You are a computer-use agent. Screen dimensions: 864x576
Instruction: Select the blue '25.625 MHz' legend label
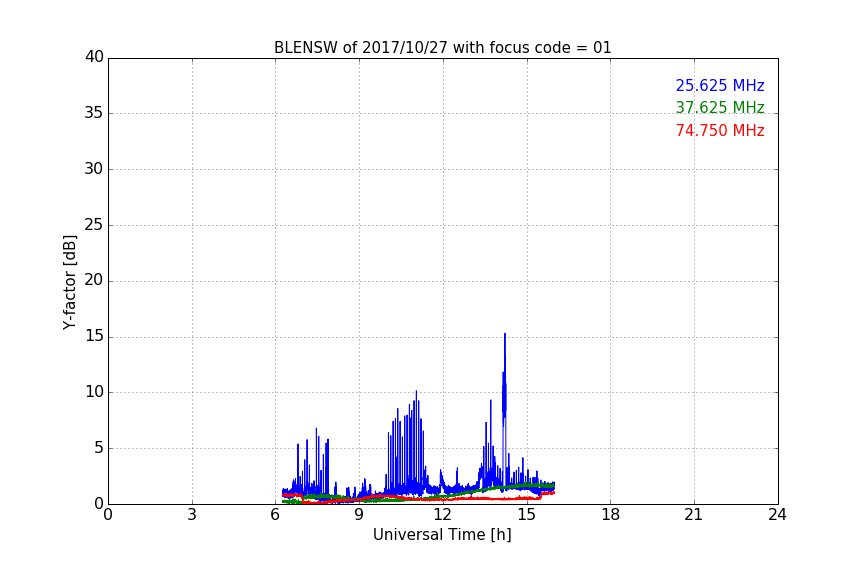pyautogui.click(x=720, y=85)
